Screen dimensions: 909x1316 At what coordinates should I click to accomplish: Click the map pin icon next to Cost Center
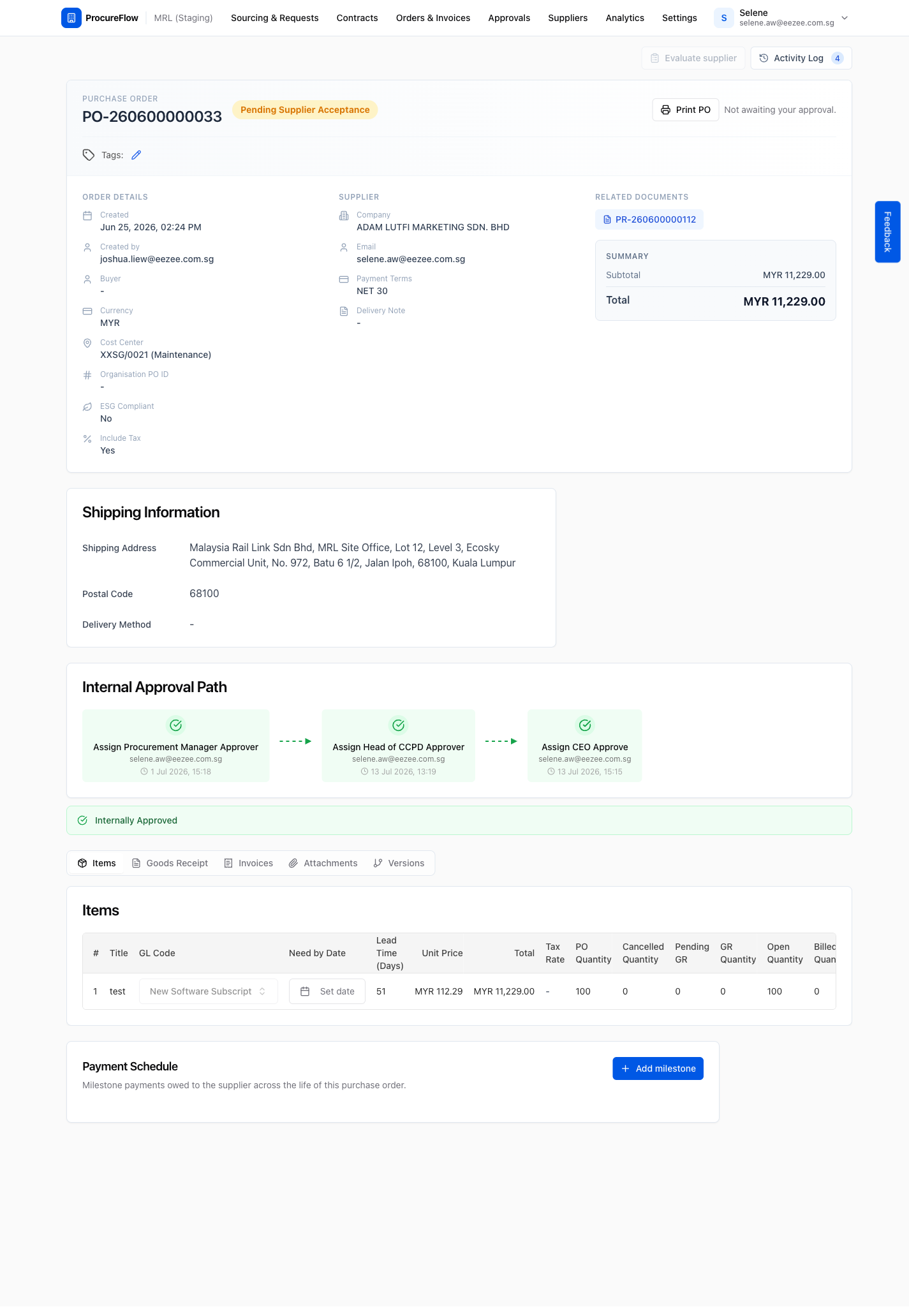[x=87, y=343]
